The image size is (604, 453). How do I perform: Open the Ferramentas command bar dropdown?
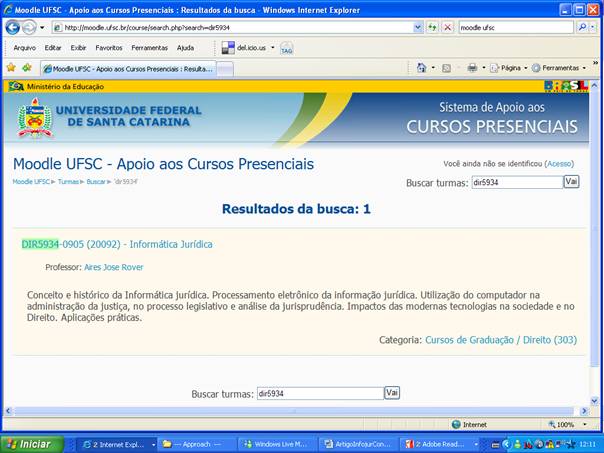coord(560,68)
